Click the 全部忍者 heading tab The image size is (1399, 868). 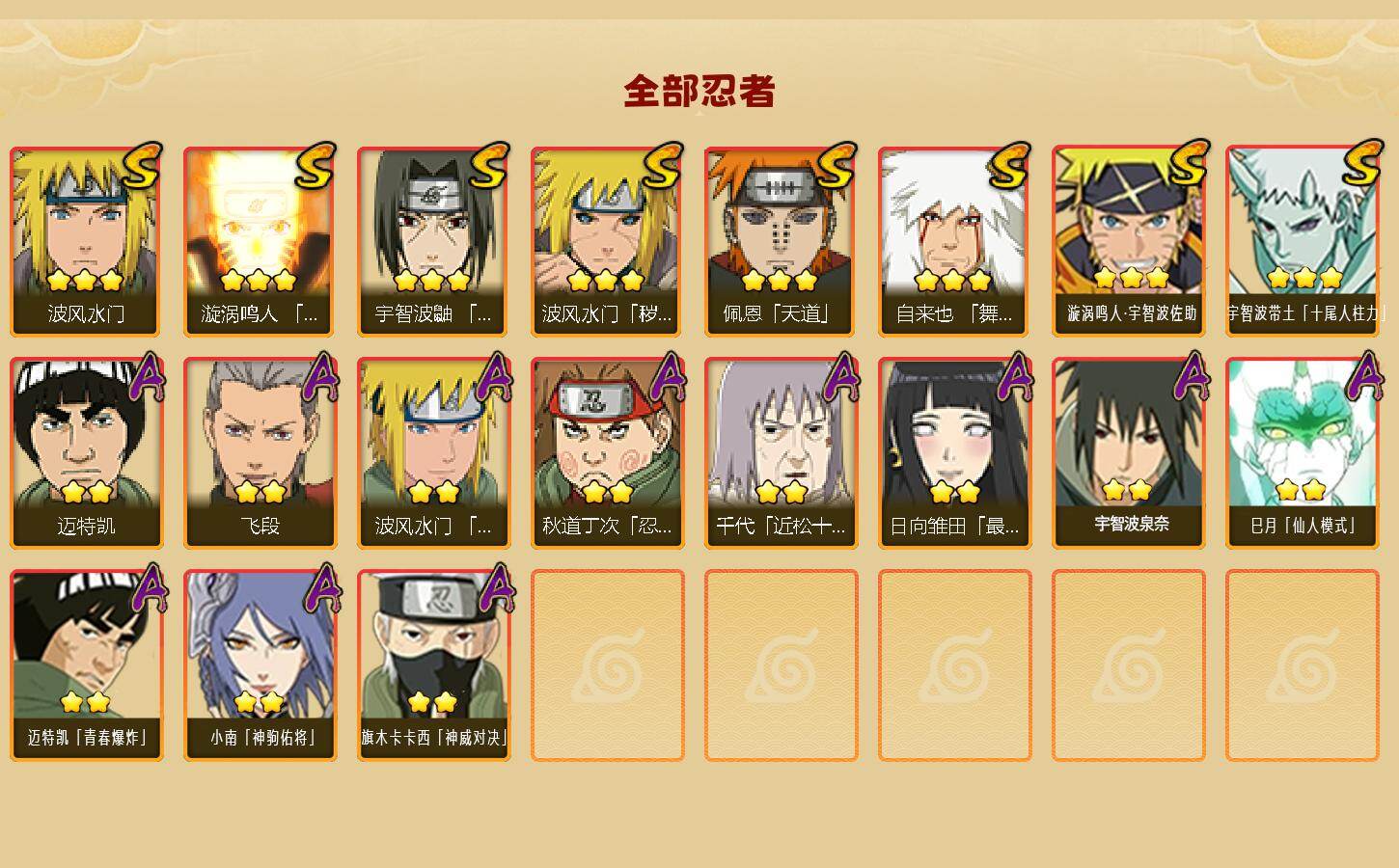click(699, 92)
